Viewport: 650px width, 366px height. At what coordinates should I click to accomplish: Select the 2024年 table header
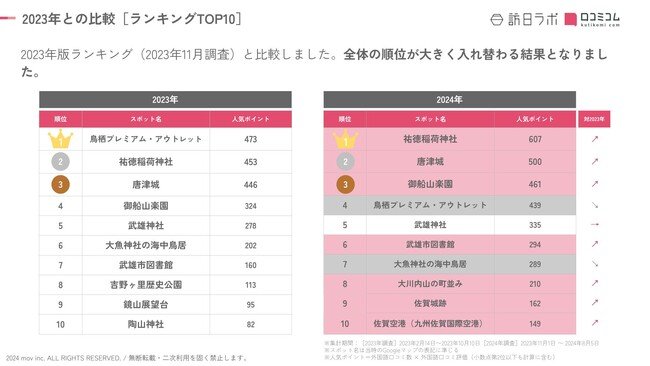click(450, 99)
